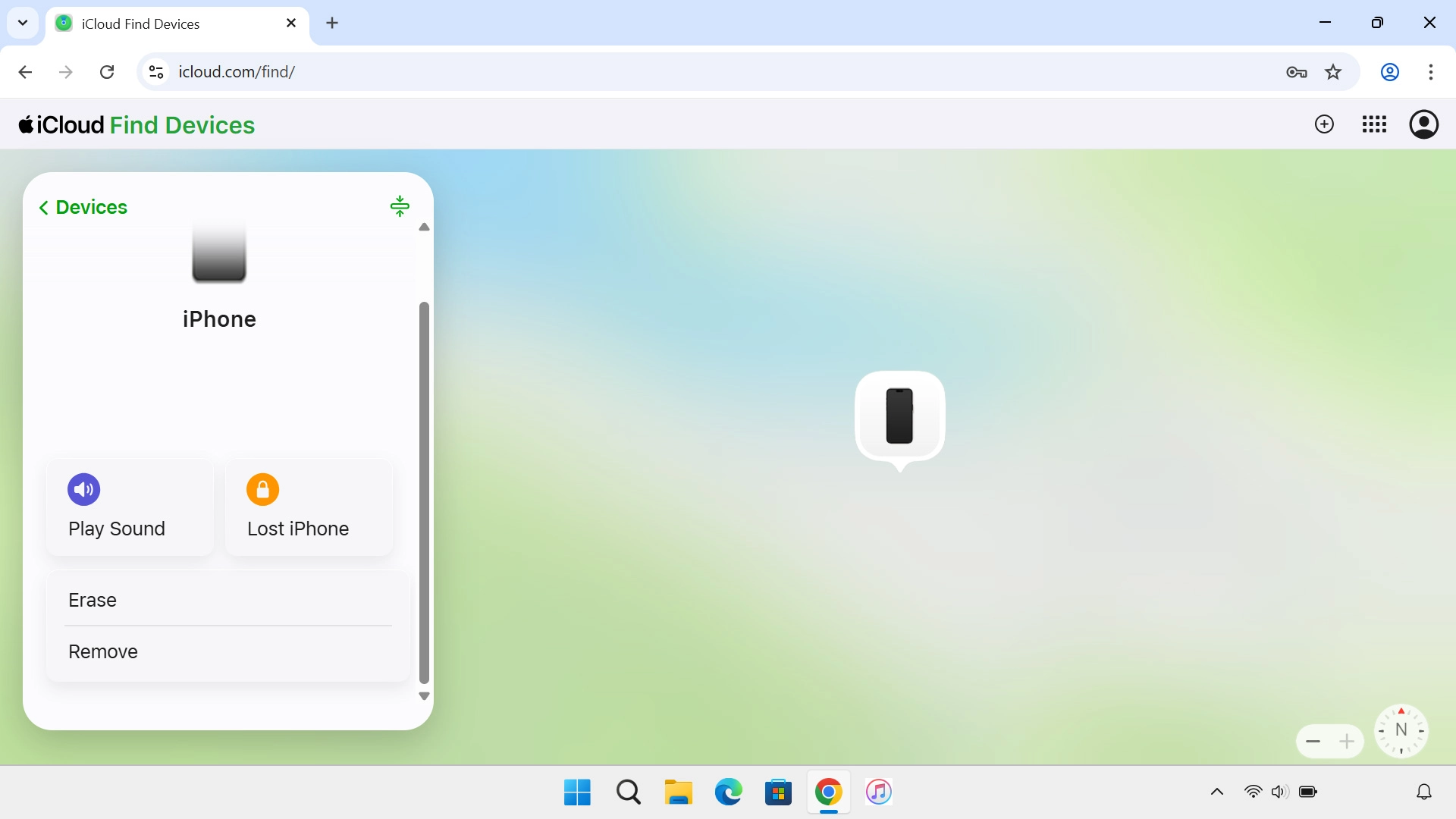Image resolution: width=1456 pixels, height=819 pixels.
Task: Click the browser forward arrow
Action: pos(66,72)
